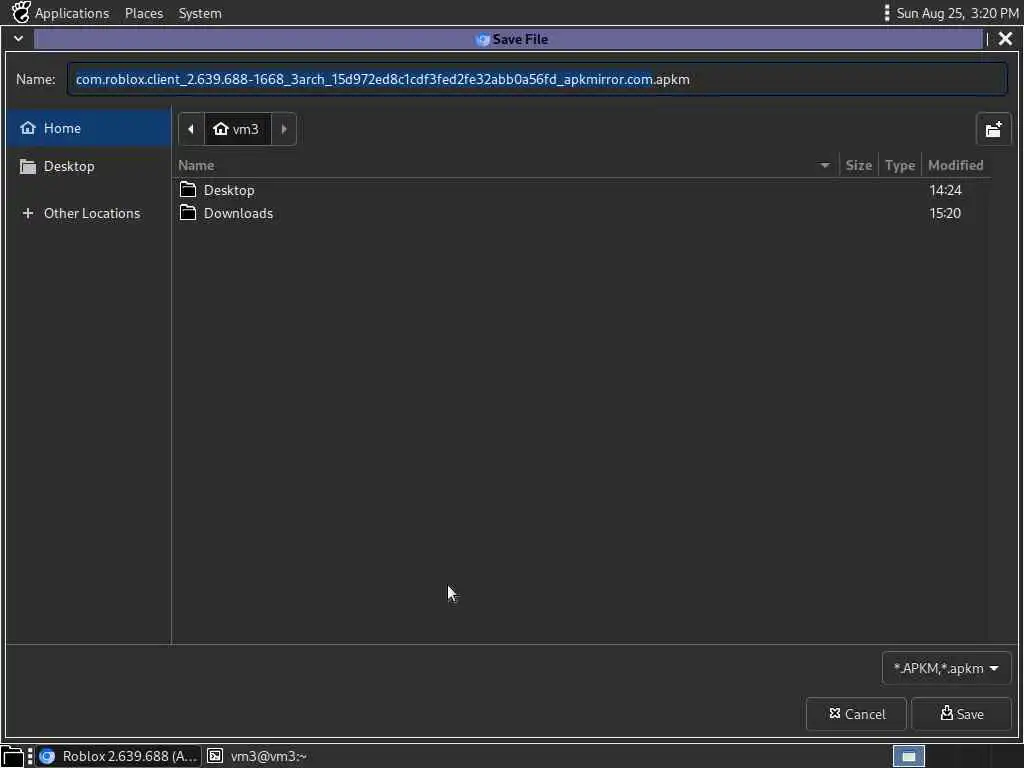Click the workspace switcher in bottom panel
Screen dimensions: 1024x768
click(908, 756)
